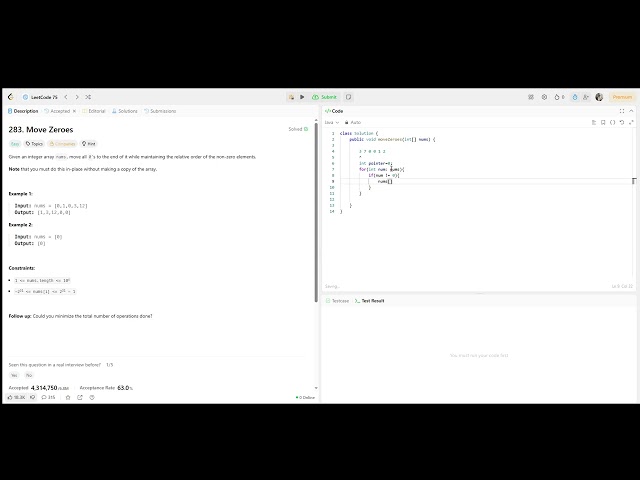Toggle the Auto lock option
Screen dimensions: 640x480
tap(353, 122)
